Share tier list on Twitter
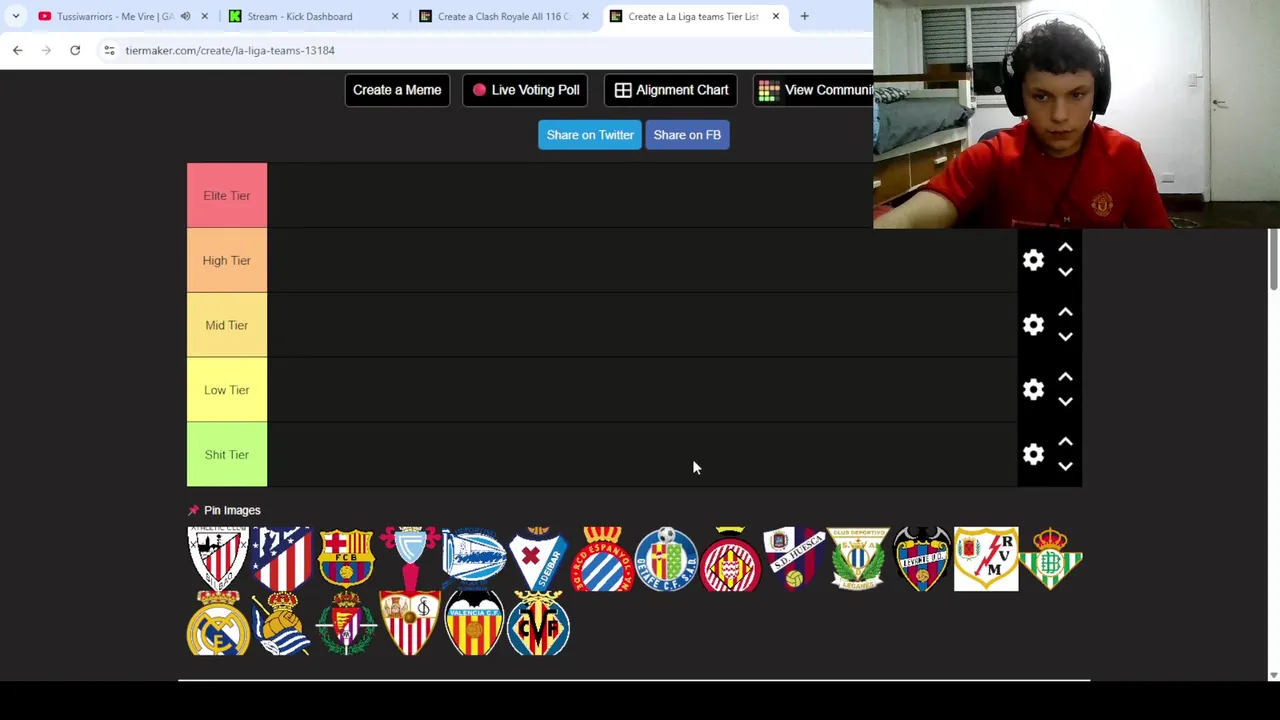The width and height of the screenshot is (1280, 720). (590, 135)
